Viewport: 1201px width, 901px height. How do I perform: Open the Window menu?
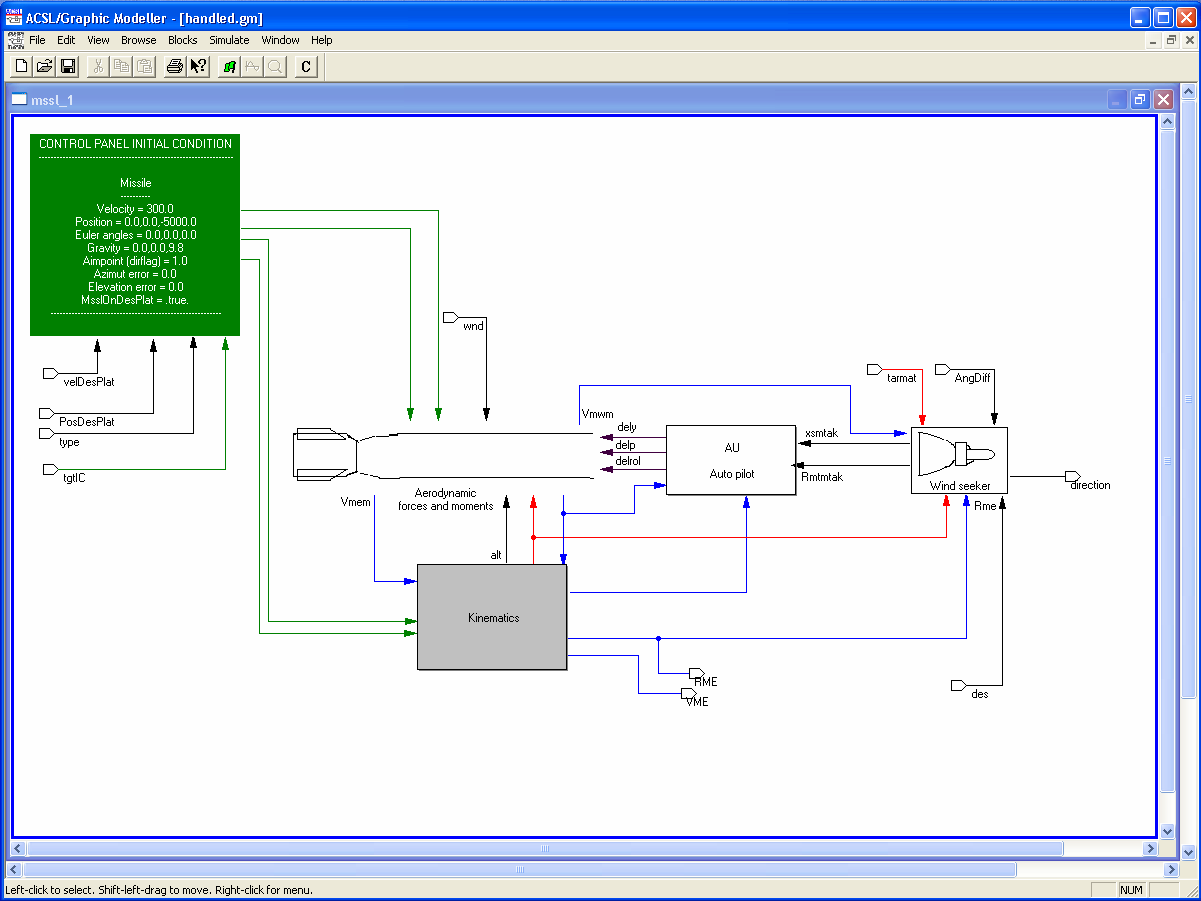[x=280, y=40]
